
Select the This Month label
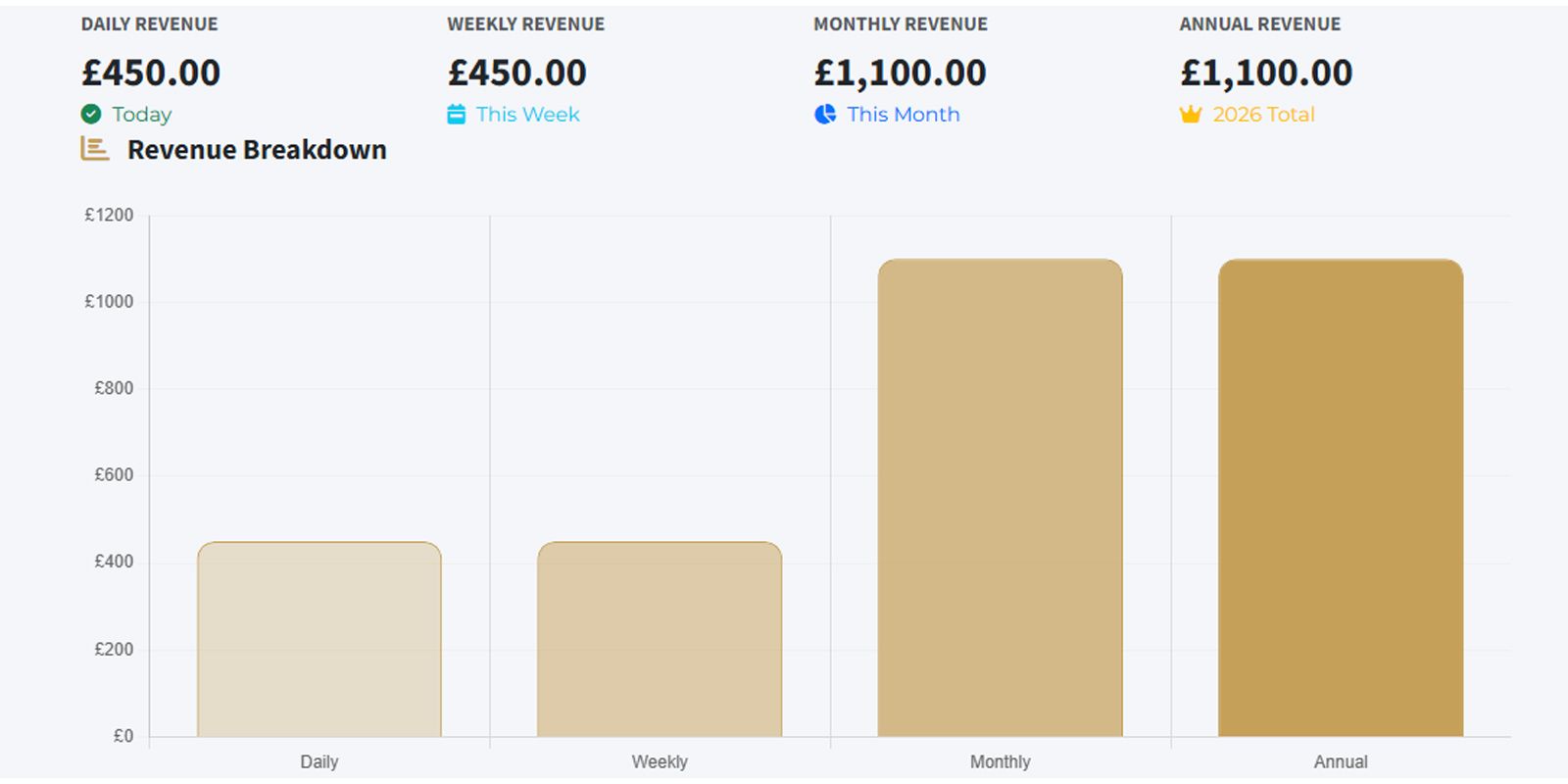tap(904, 115)
